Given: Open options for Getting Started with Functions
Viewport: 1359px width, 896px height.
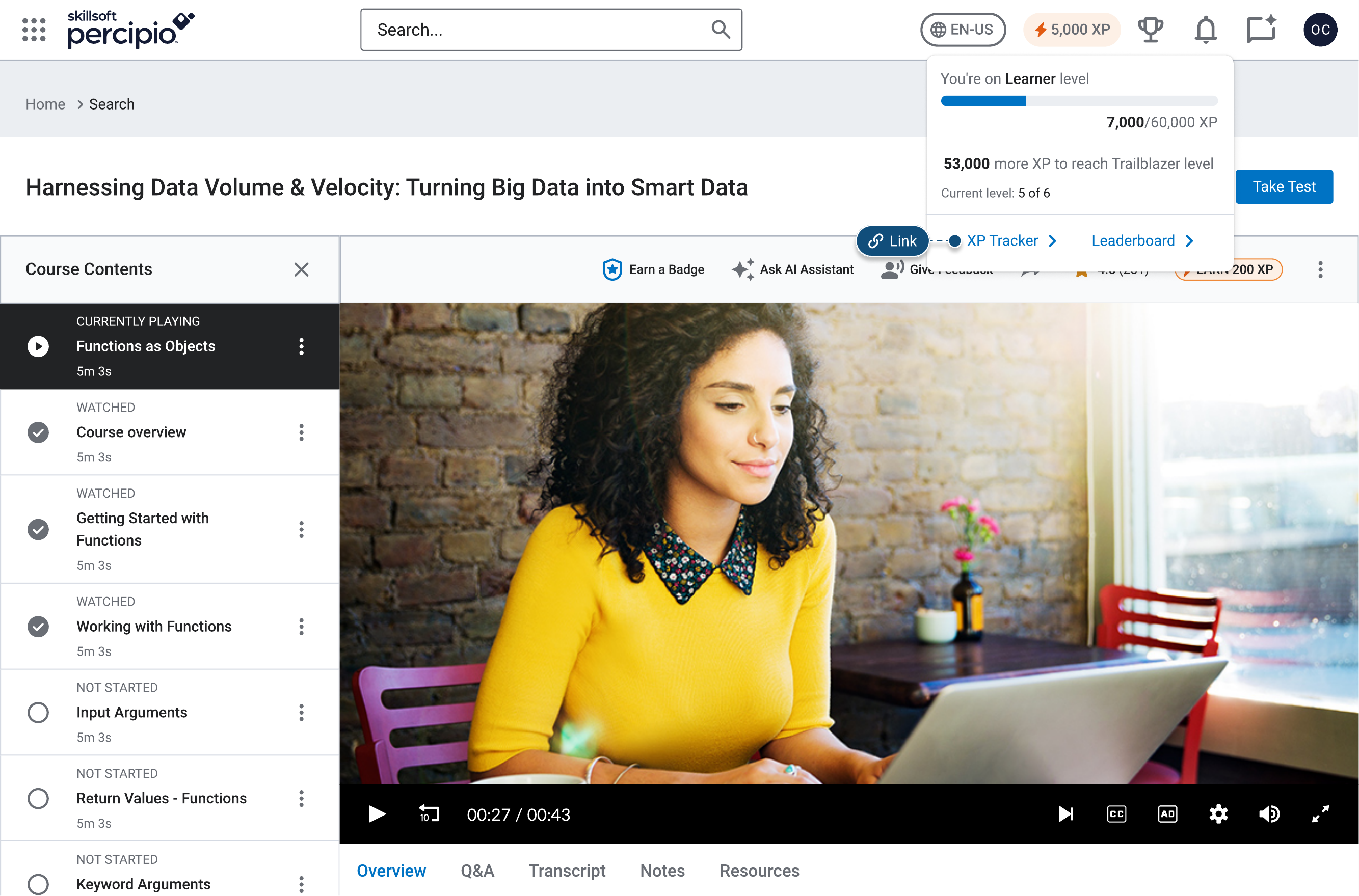Looking at the screenshot, I should coord(301,529).
